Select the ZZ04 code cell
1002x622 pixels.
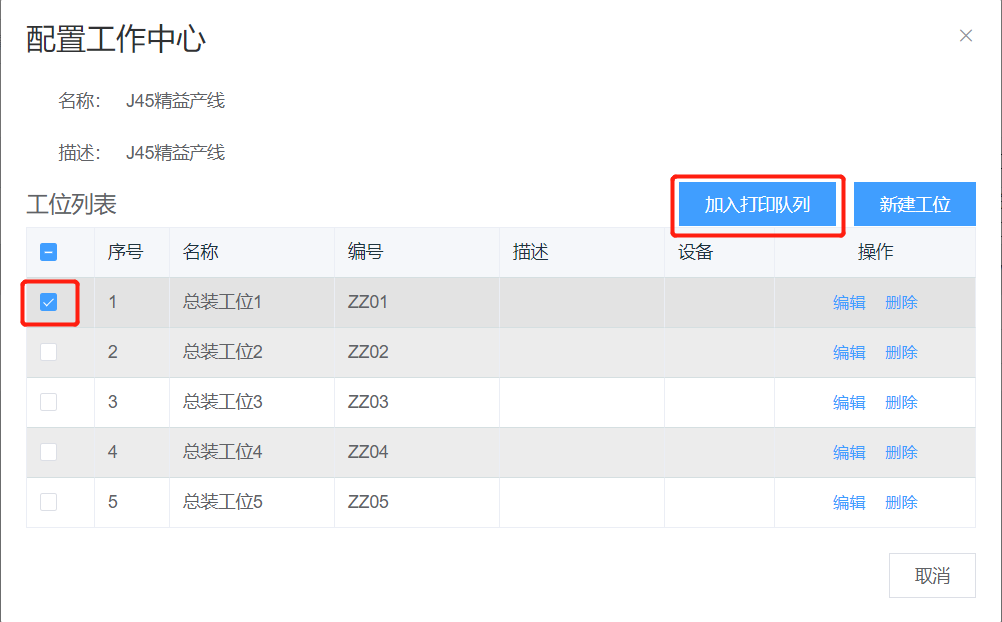368,452
